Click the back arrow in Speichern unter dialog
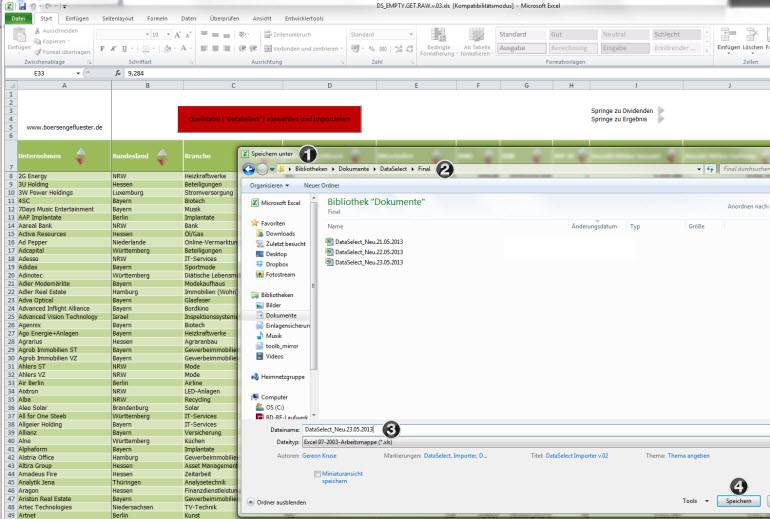This screenshot has height=519, width=770. [x=248, y=169]
